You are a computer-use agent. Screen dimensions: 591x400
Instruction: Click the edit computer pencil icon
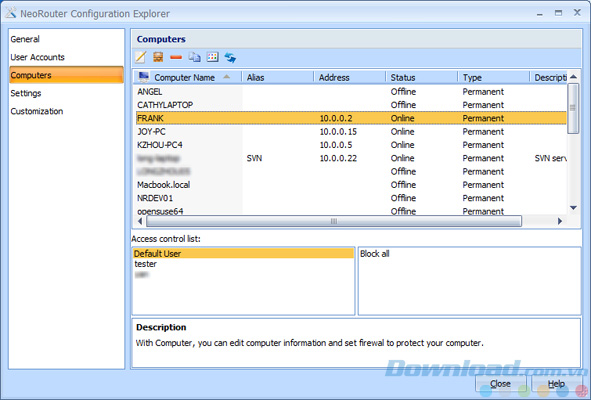[x=140, y=57]
